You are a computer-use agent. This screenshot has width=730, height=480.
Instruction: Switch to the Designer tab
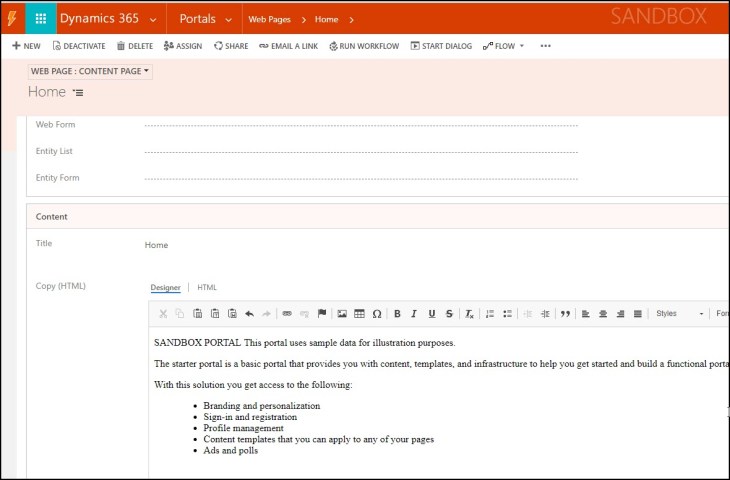pyautogui.click(x=165, y=287)
